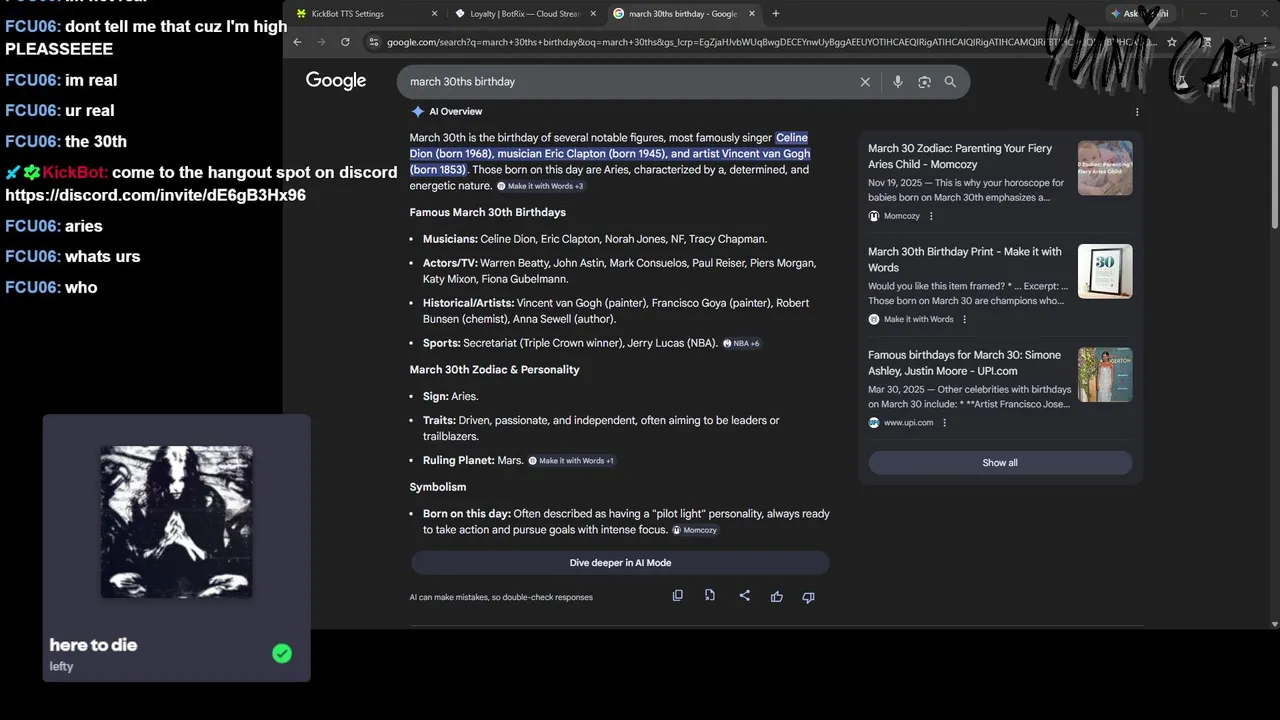Click into the Google search input field
Viewport: 1280px width, 720px height.
coord(630,82)
